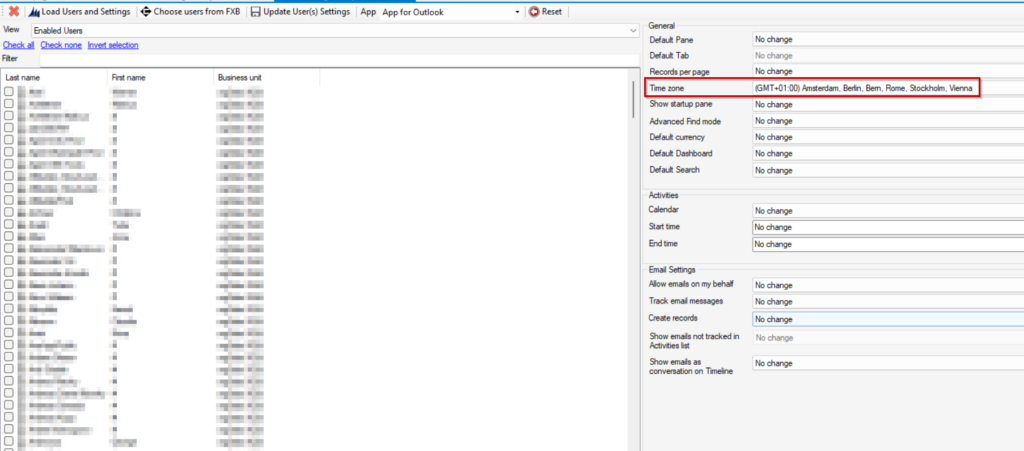The height and width of the screenshot is (451, 1024).
Task: Click the Reset toolbar button
Action: (545, 12)
